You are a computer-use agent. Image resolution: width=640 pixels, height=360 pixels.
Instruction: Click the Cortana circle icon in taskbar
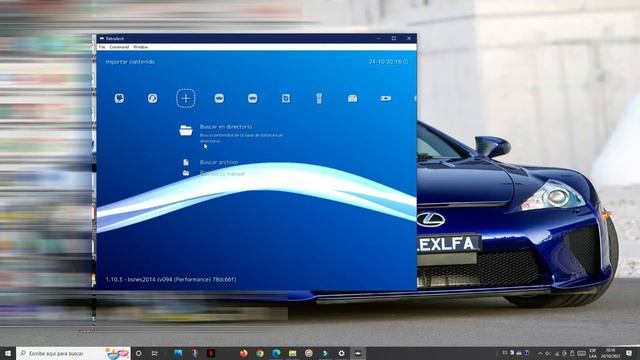click(139, 353)
